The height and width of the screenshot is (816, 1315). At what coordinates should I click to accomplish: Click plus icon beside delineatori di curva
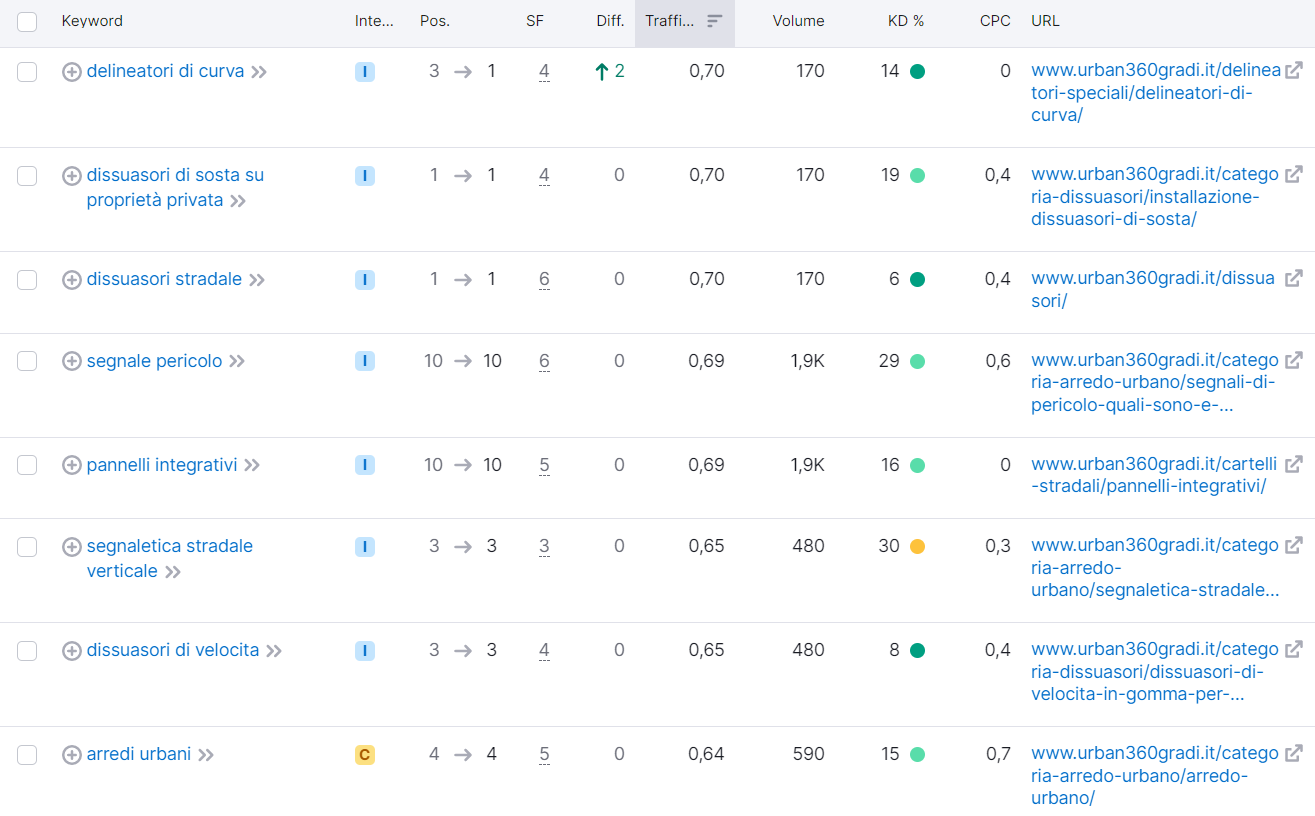pyautogui.click(x=72, y=72)
